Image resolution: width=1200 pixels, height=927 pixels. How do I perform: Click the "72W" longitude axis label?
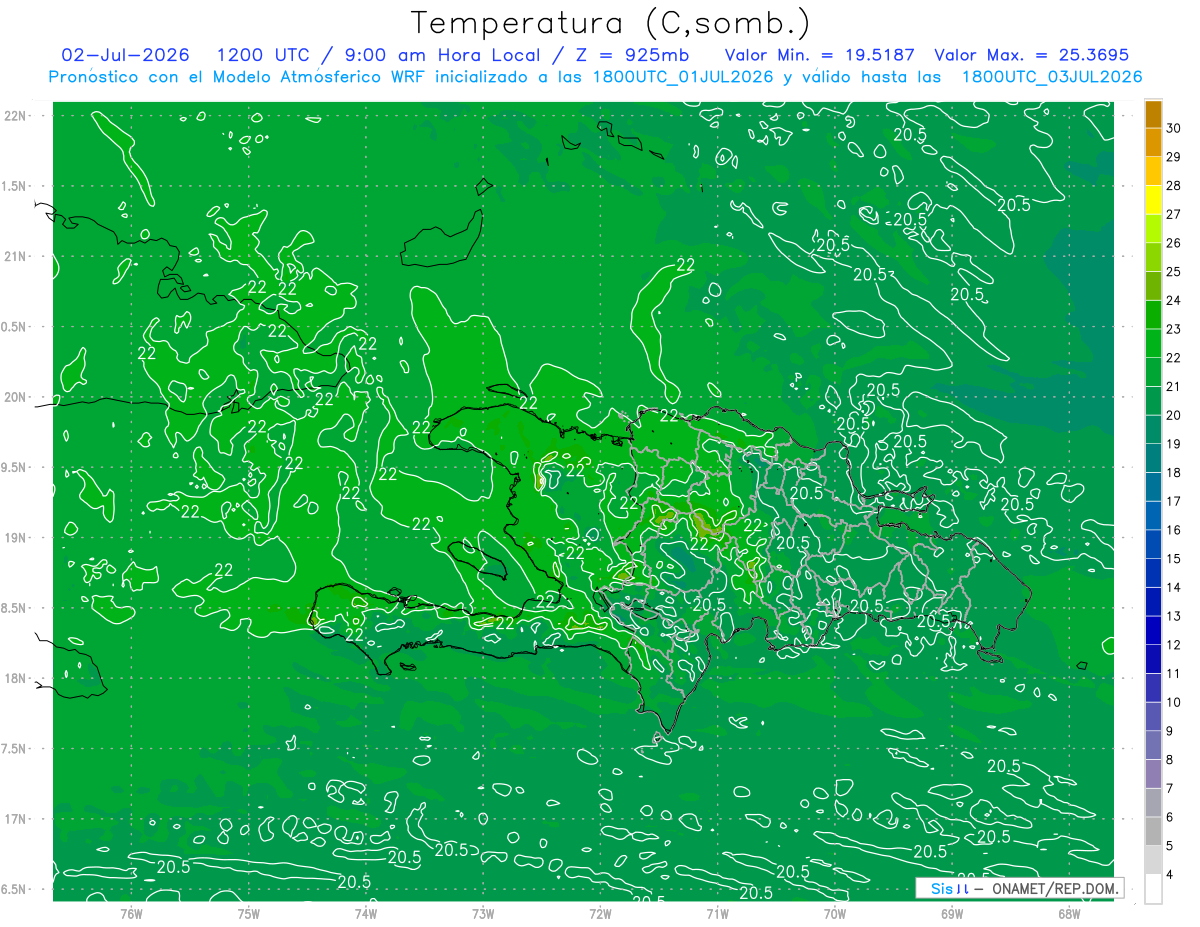pyautogui.click(x=600, y=913)
